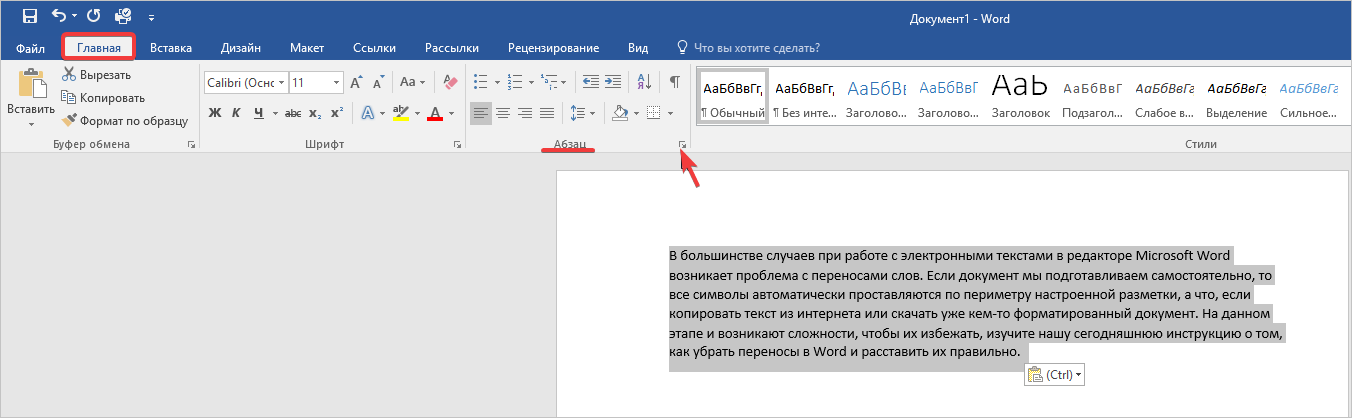Click the Копировать button
1352x418 pixels.
(x=103, y=98)
